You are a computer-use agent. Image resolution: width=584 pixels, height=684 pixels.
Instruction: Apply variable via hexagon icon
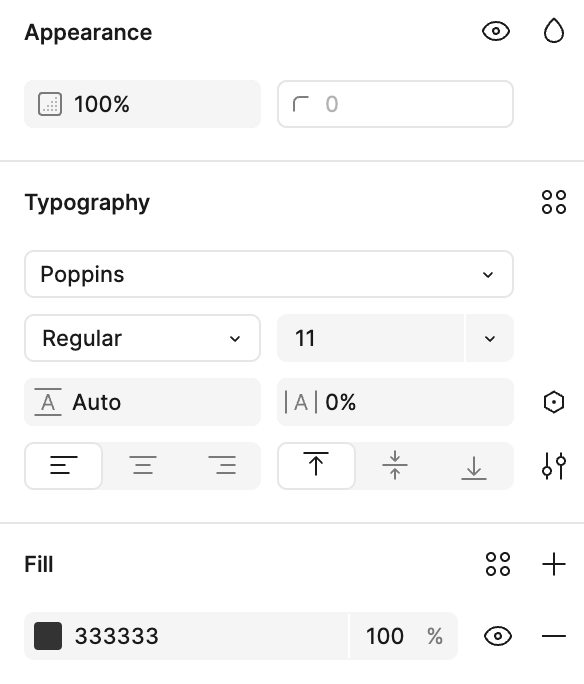pyautogui.click(x=554, y=402)
